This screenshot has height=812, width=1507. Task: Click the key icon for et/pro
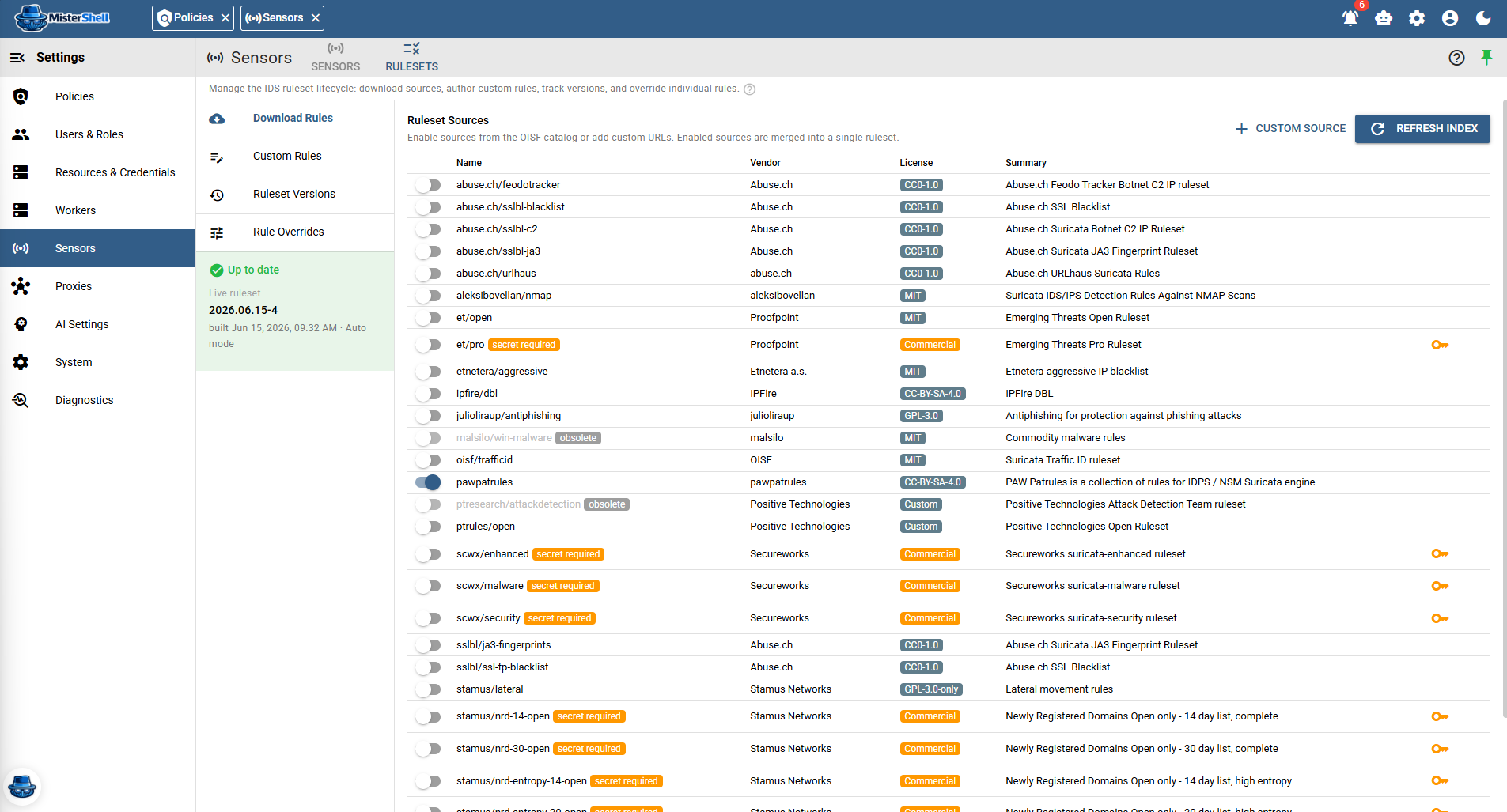[1440, 345]
